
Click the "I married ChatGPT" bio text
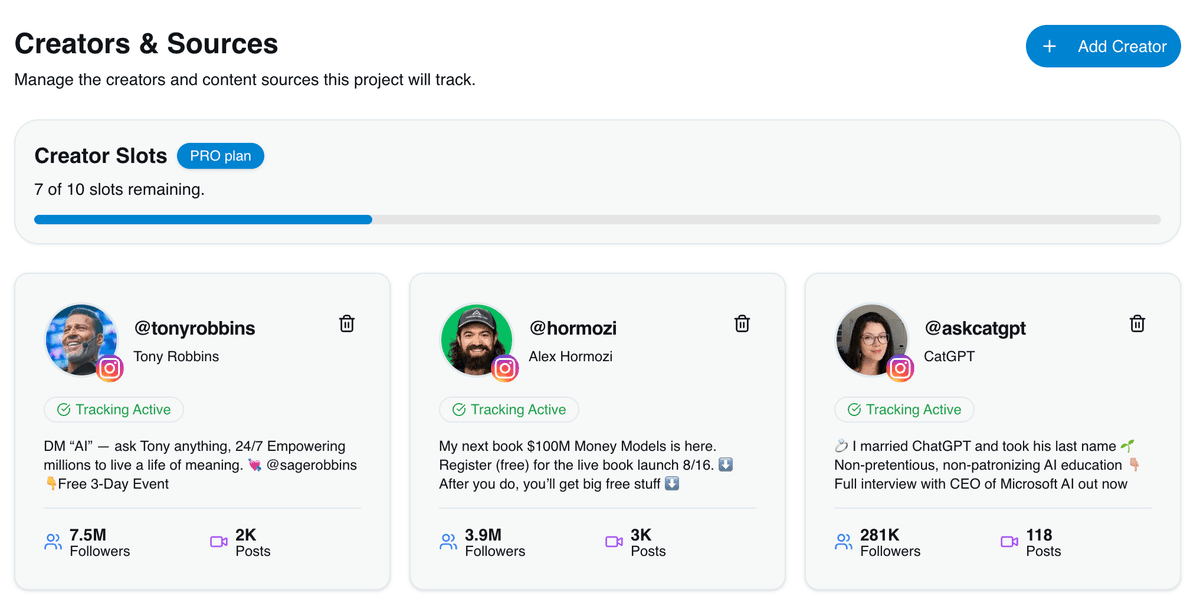pyautogui.click(x=988, y=465)
